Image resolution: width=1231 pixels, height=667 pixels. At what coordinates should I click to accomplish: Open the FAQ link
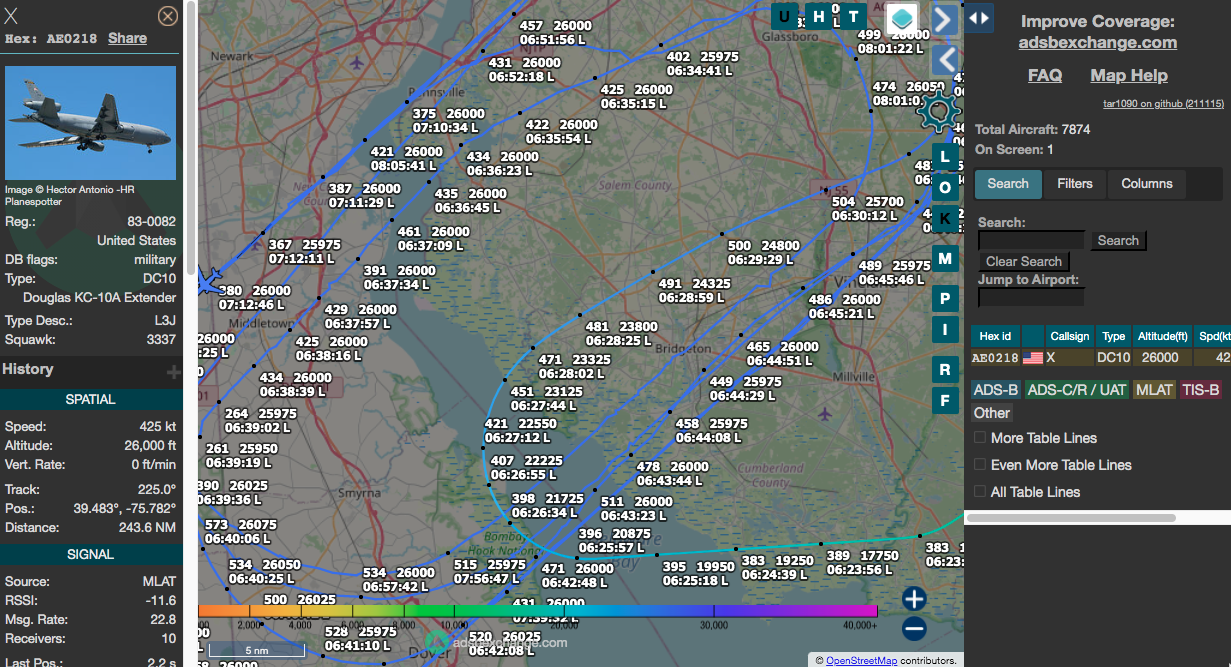pos(1045,75)
